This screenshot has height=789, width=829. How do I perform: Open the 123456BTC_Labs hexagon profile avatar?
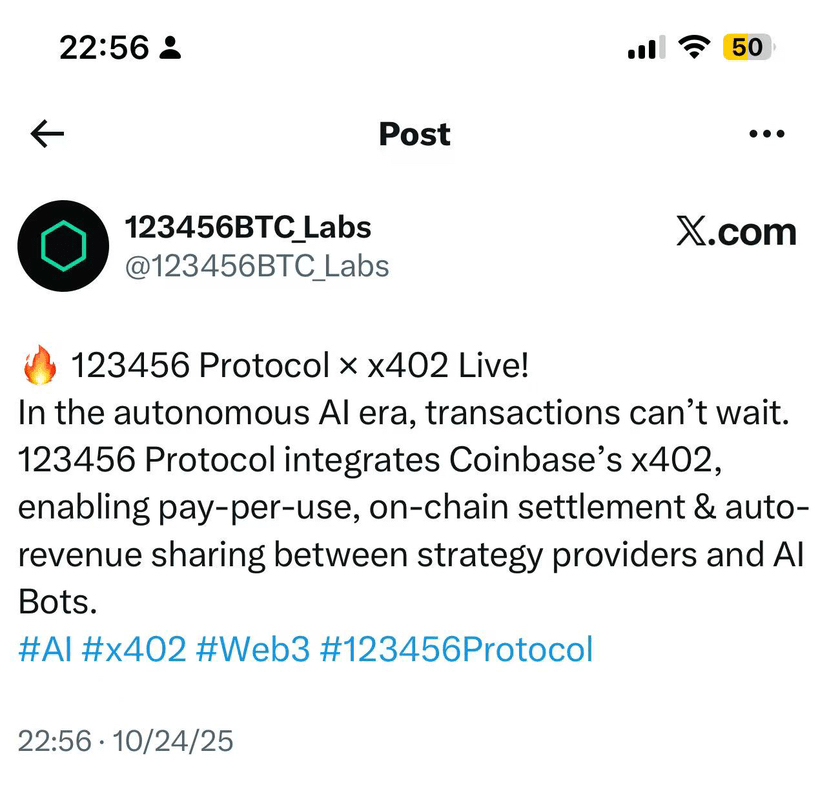click(x=64, y=246)
